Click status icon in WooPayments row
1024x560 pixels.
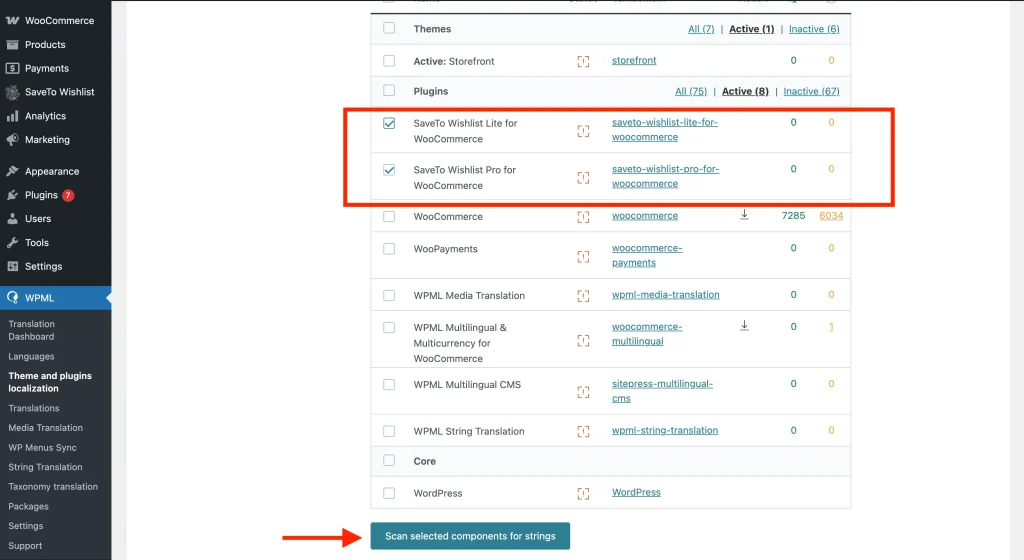coord(583,257)
